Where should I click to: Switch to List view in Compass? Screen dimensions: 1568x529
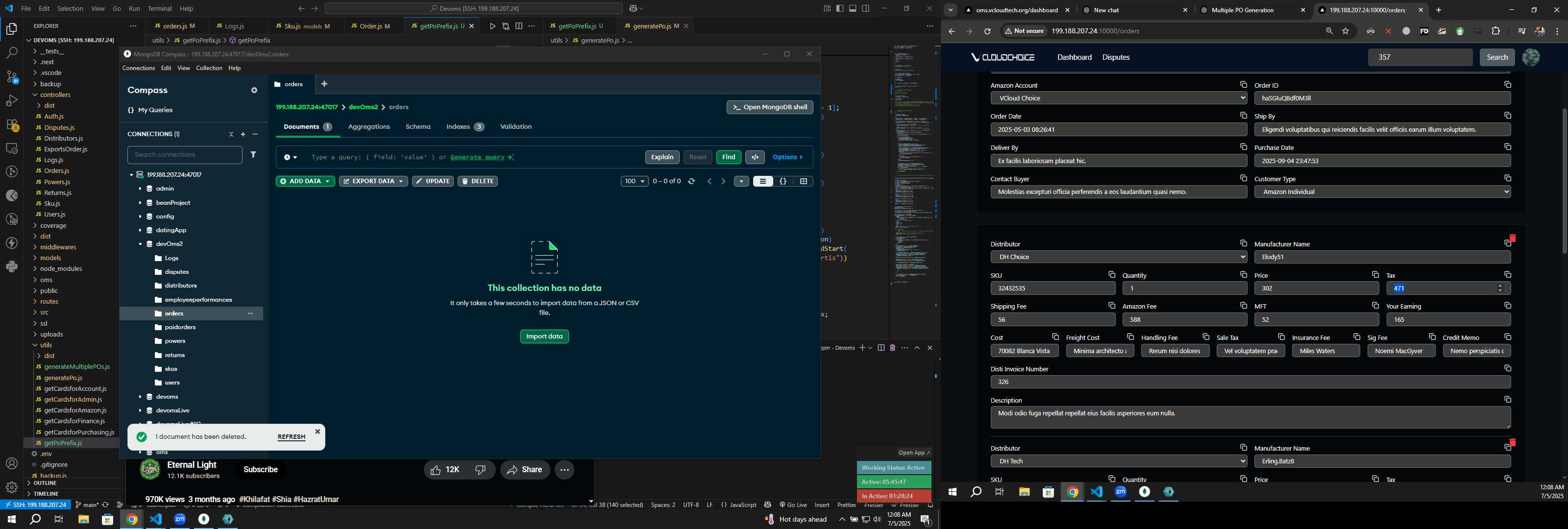[x=763, y=181]
